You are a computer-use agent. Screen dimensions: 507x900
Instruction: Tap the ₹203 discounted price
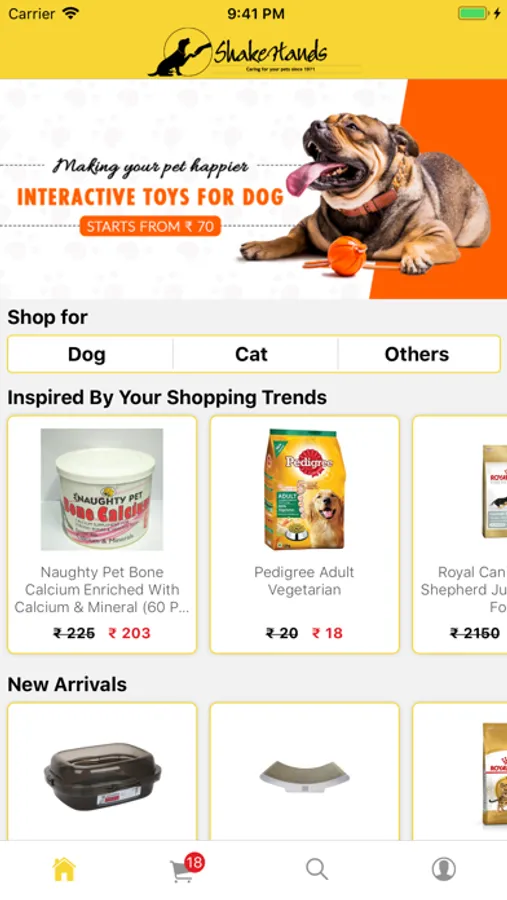tap(129, 633)
